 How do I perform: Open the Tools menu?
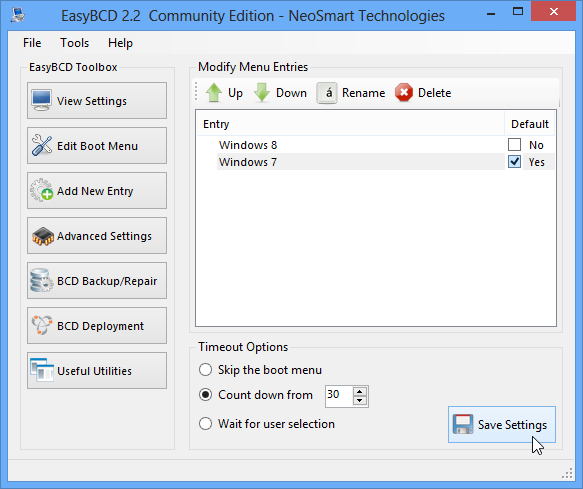75,43
